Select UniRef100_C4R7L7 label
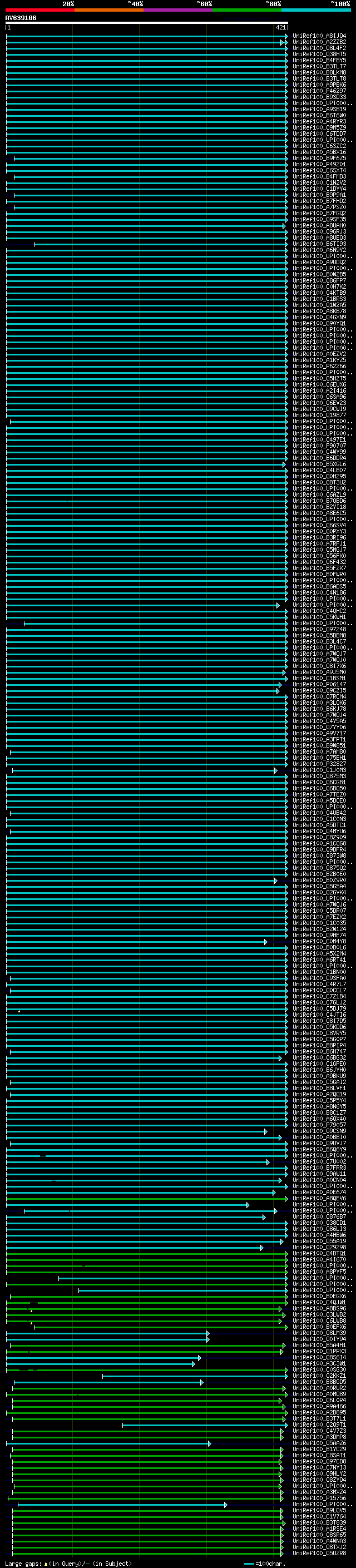The image size is (356, 1568). tap(319, 985)
